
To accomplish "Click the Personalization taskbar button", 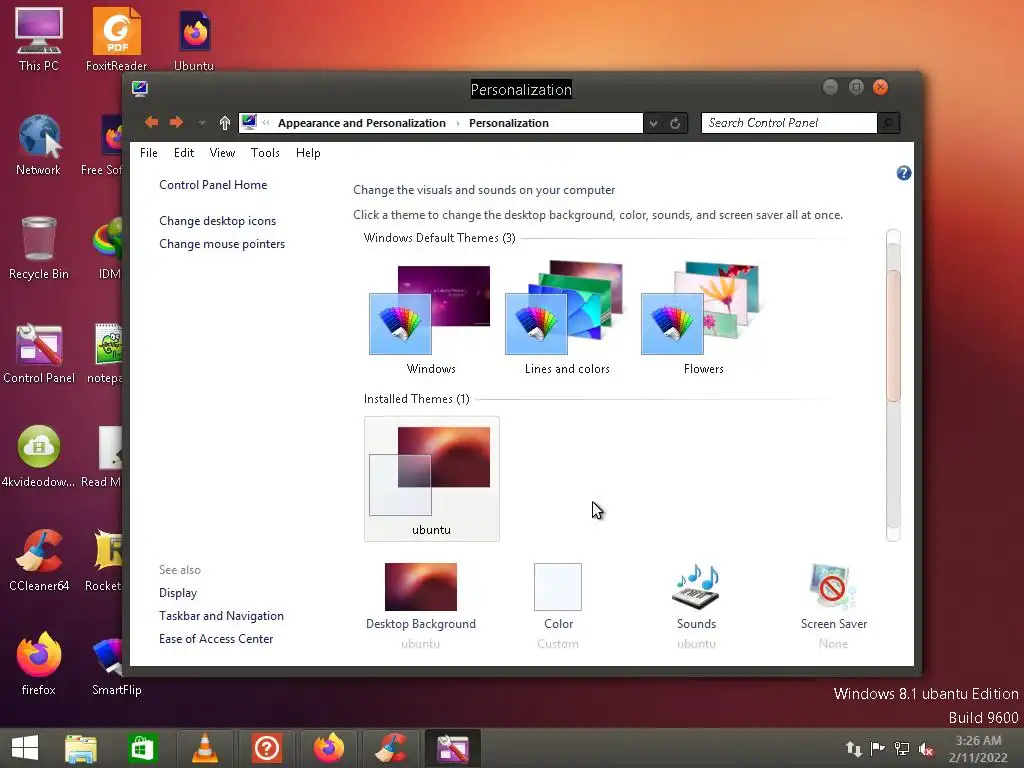I will [453, 748].
